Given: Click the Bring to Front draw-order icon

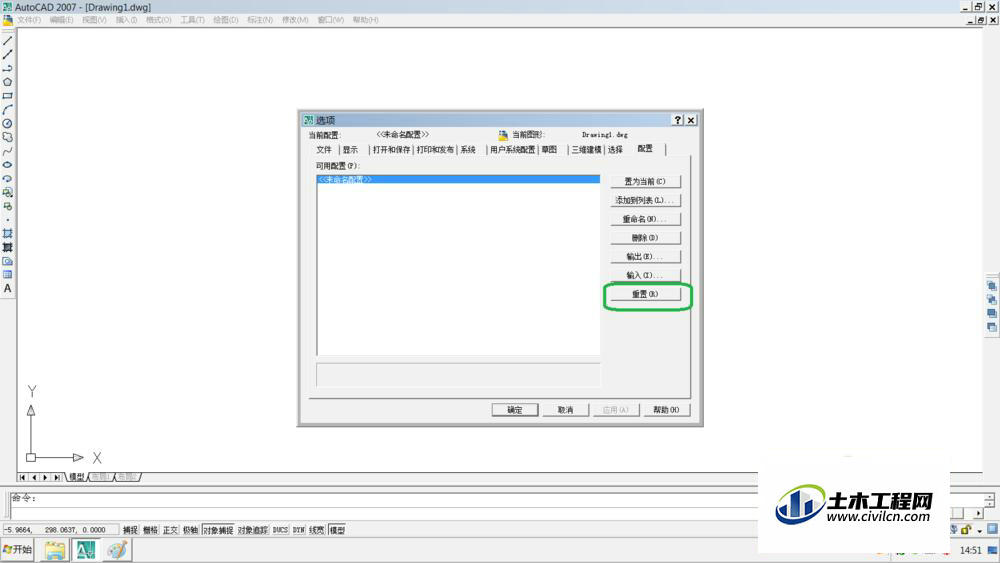Looking at the screenshot, I should point(992,286).
